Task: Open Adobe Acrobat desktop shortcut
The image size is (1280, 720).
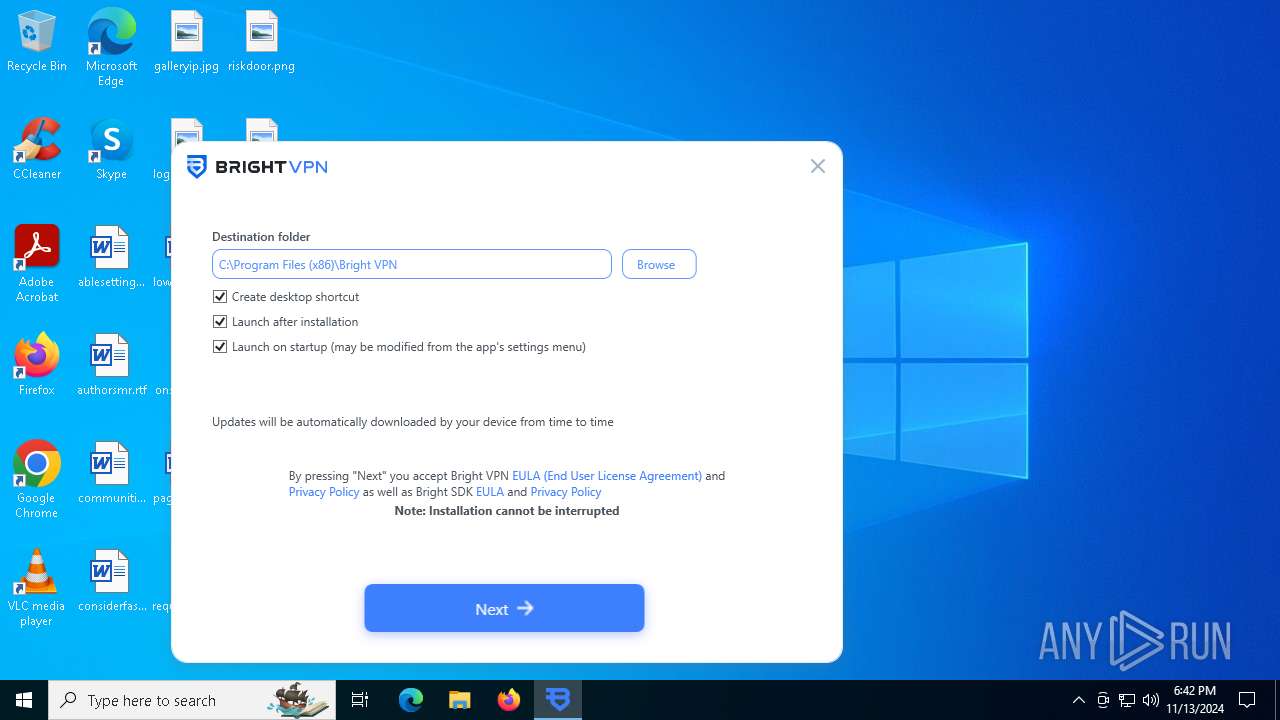Action: coord(37,265)
